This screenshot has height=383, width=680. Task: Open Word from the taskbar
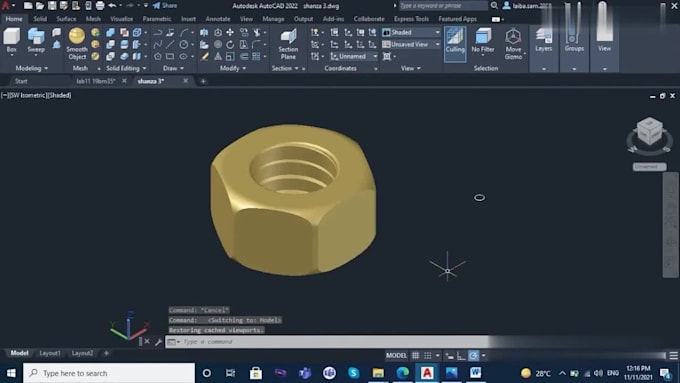click(x=476, y=373)
